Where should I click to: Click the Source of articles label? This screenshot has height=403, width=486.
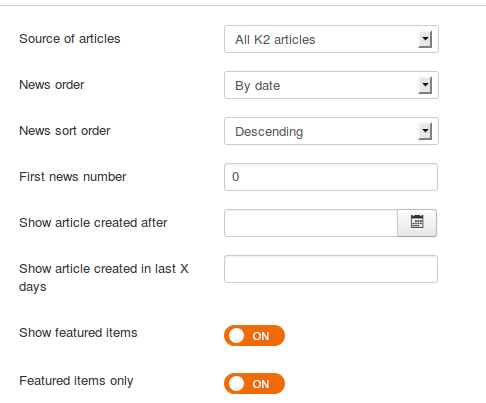tap(70, 39)
